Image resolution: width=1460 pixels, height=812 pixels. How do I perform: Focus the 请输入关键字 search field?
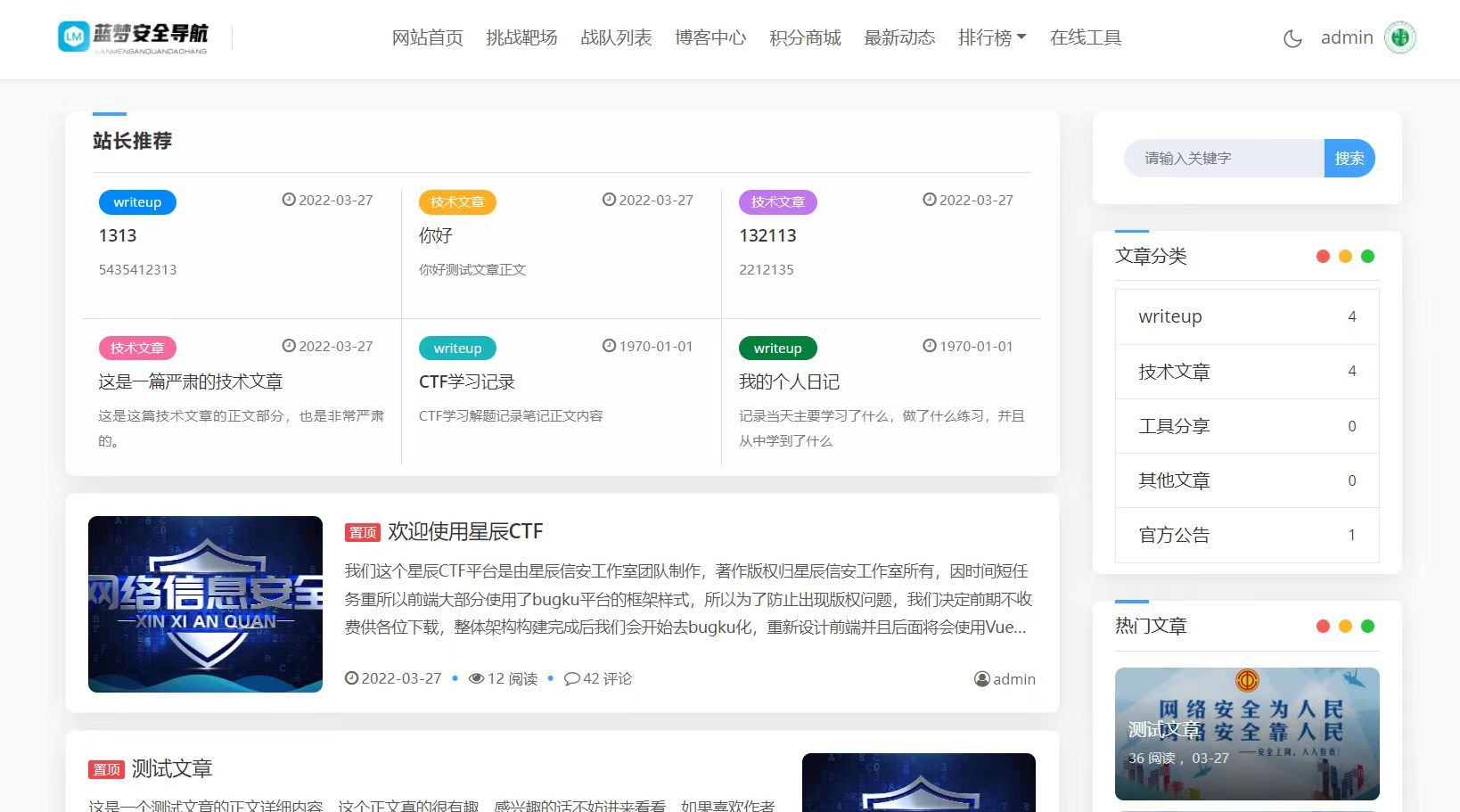[x=1224, y=159]
